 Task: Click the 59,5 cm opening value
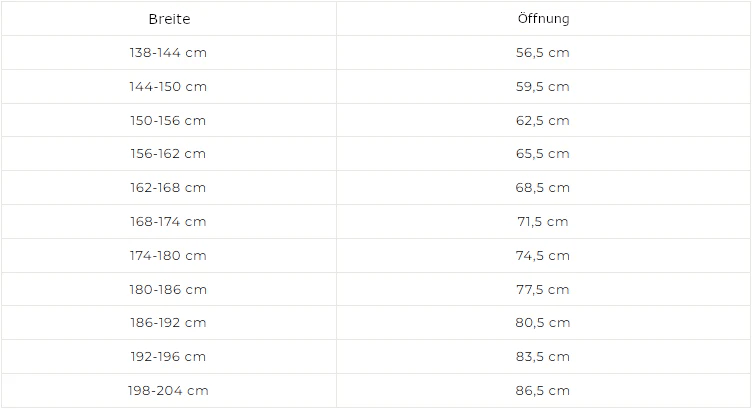(x=543, y=87)
